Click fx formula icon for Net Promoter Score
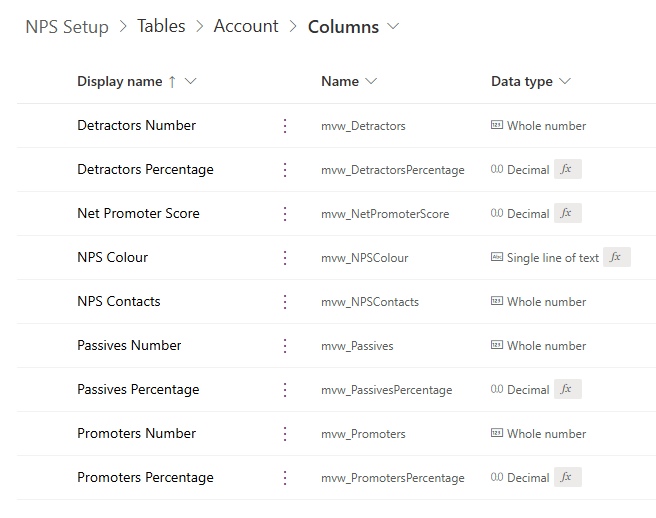656x518 pixels. click(566, 214)
